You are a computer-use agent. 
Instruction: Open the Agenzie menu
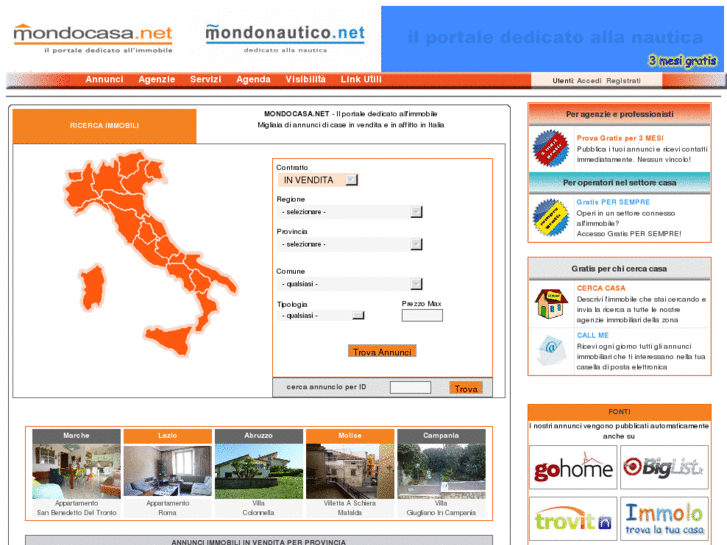pyautogui.click(x=157, y=79)
